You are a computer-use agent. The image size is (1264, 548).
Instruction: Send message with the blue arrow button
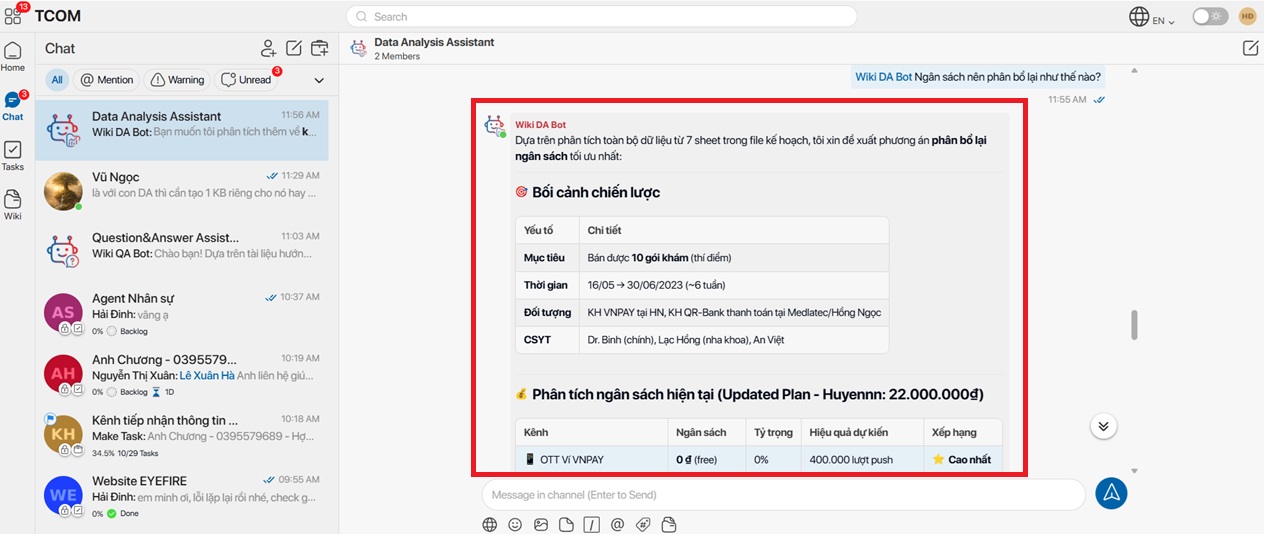click(x=1111, y=494)
